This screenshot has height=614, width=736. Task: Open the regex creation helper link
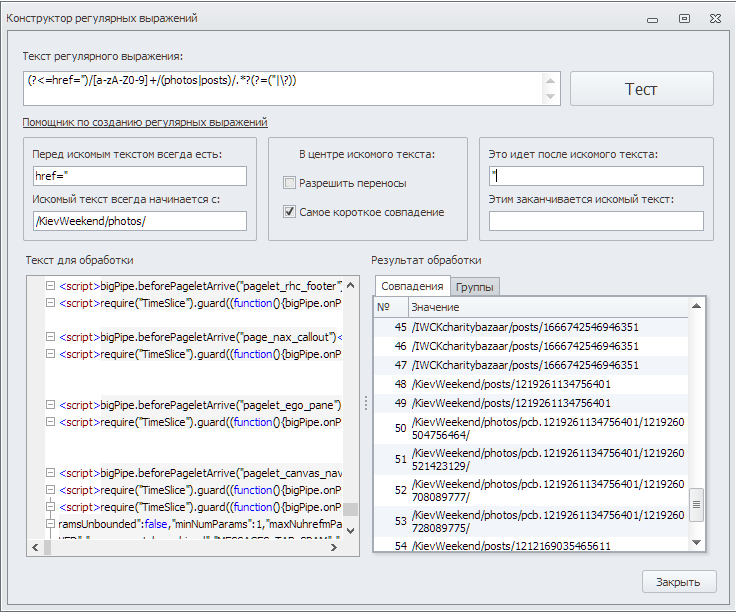[x=145, y=122]
